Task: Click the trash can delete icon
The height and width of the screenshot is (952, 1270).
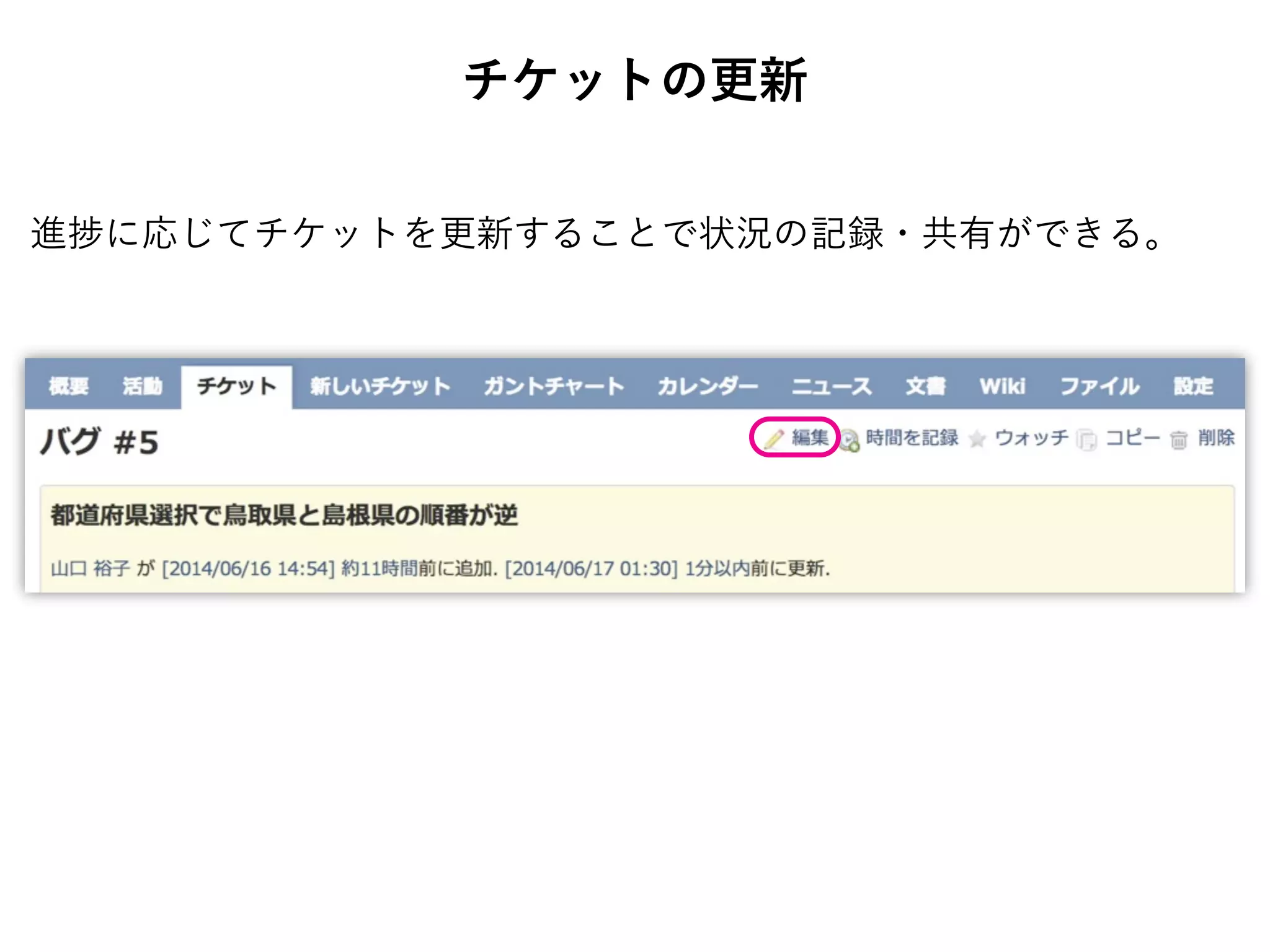Action: (x=1178, y=440)
